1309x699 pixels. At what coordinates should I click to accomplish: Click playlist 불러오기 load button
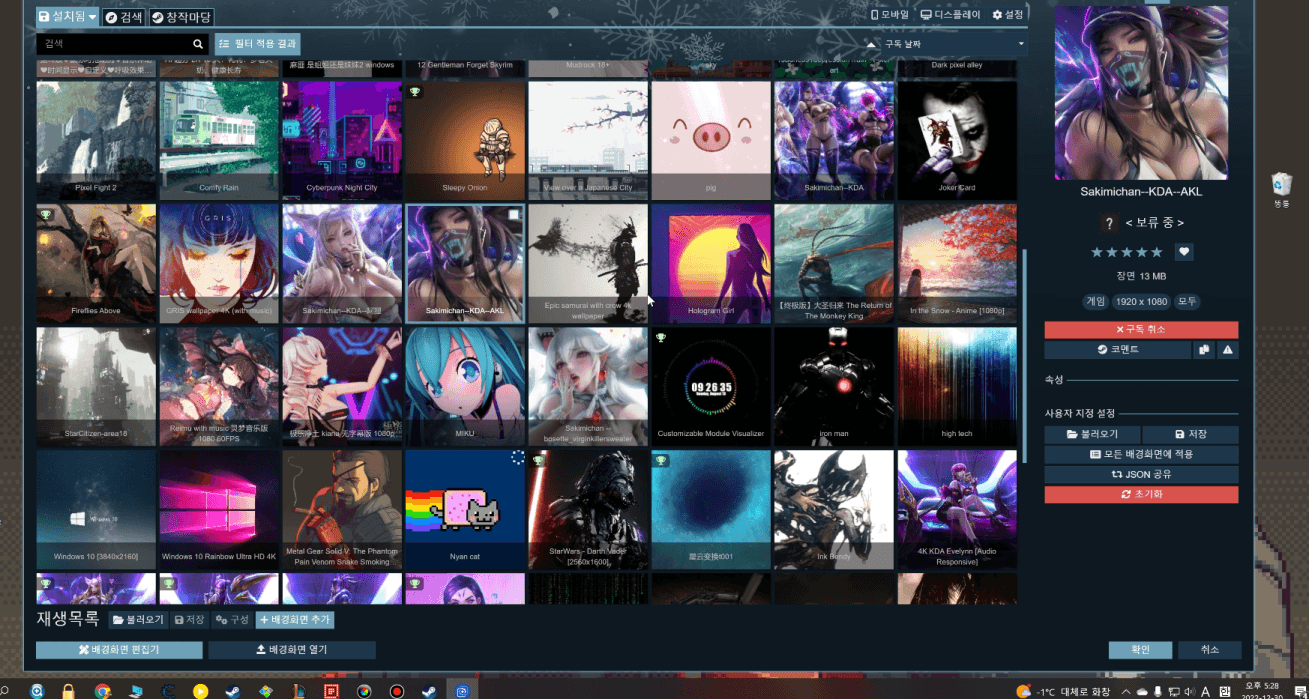pos(138,620)
